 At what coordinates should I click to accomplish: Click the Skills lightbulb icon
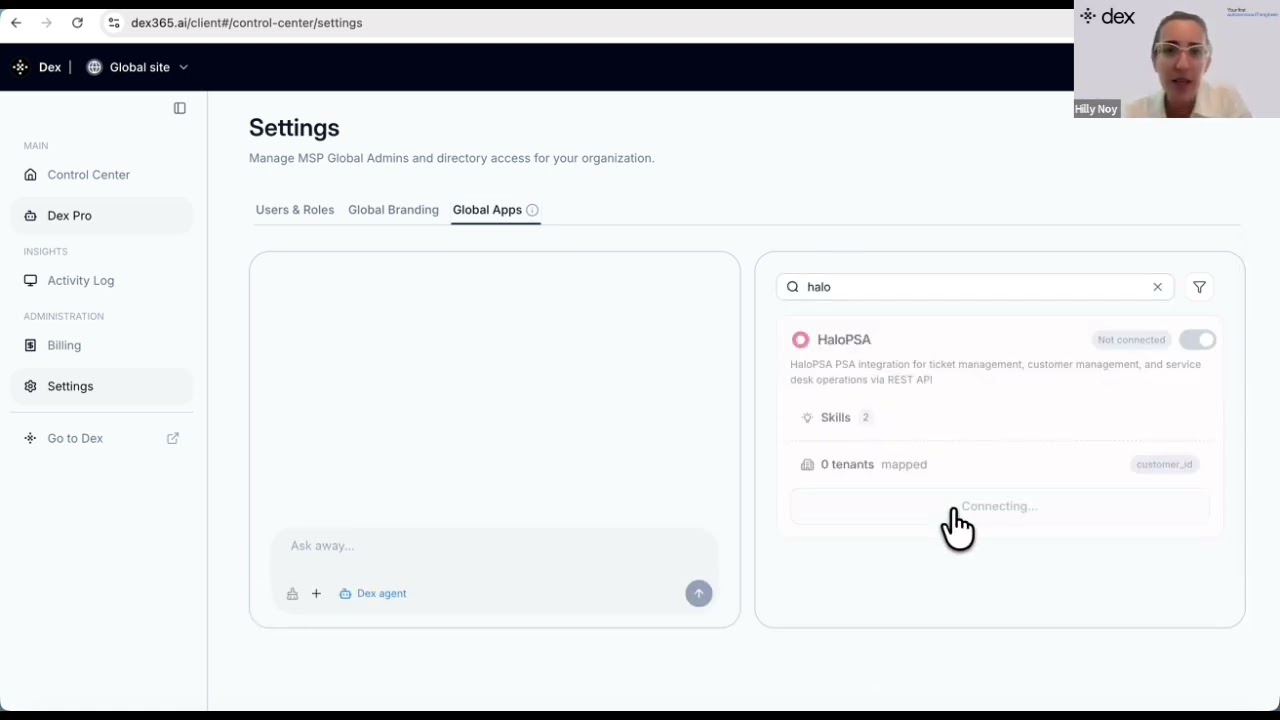click(807, 418)
